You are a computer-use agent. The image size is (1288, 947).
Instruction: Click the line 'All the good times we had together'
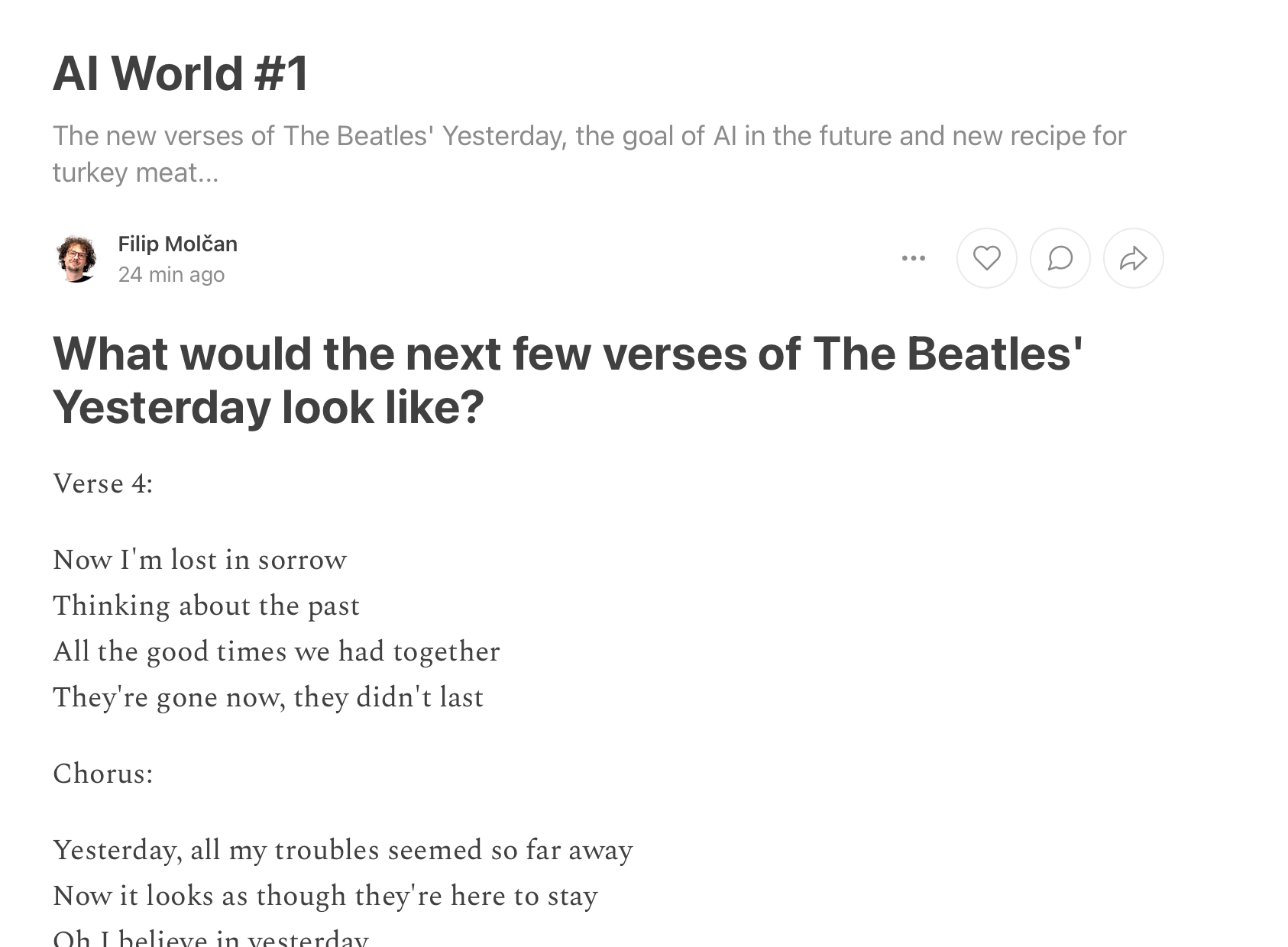coord(276,651)
